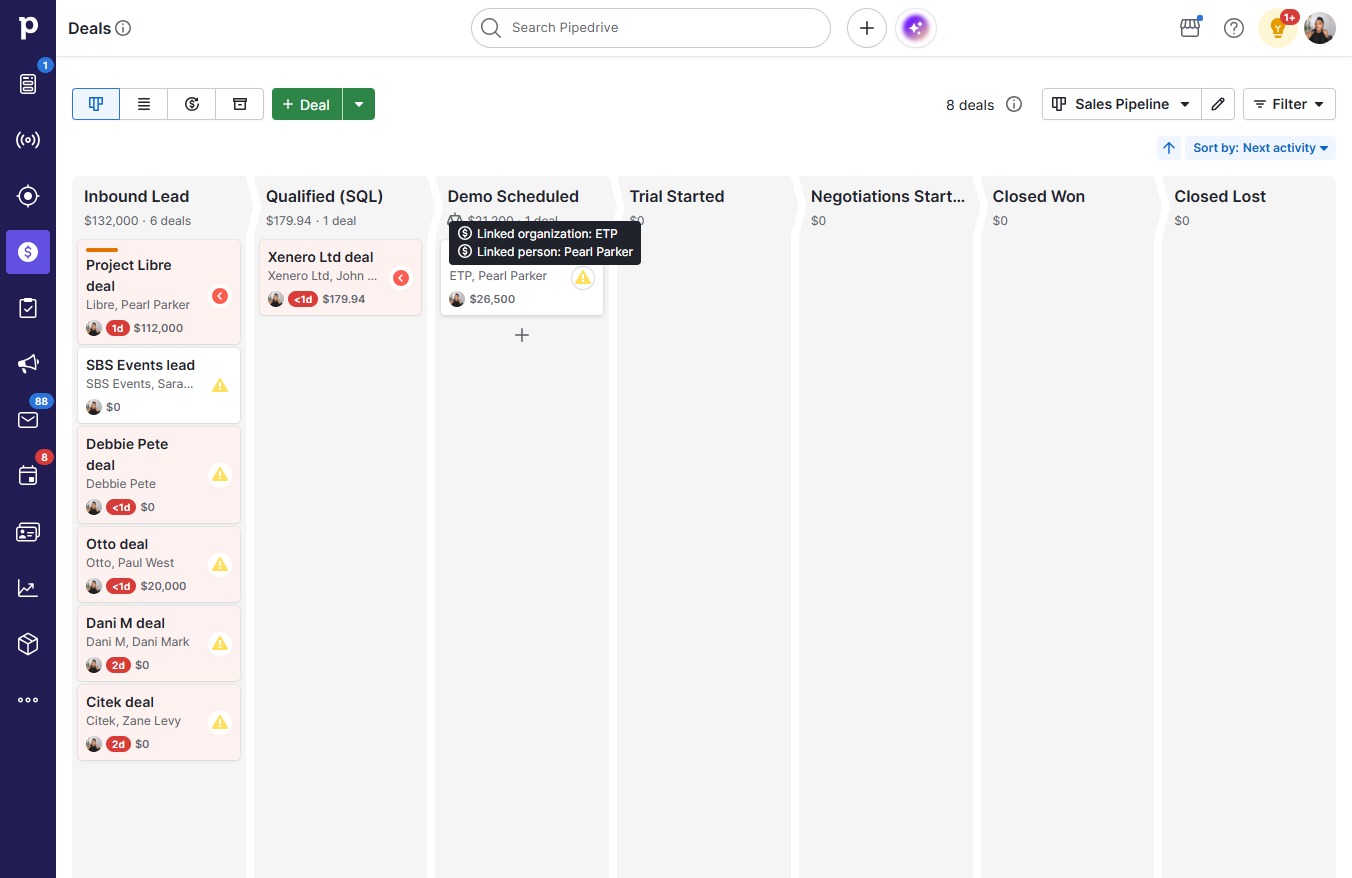Click the $26,500 value on ETP deal
1352x878 pixels.
point(492,299)
